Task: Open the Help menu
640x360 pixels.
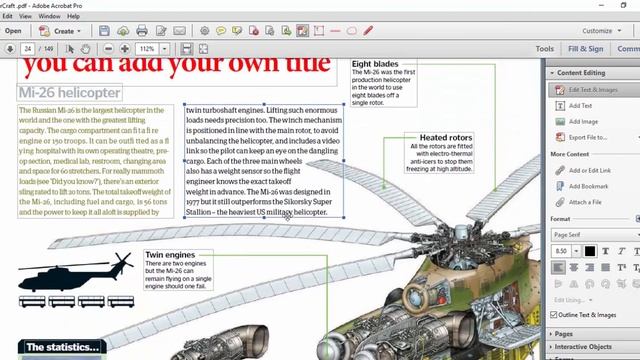Action: click(73, 16)
